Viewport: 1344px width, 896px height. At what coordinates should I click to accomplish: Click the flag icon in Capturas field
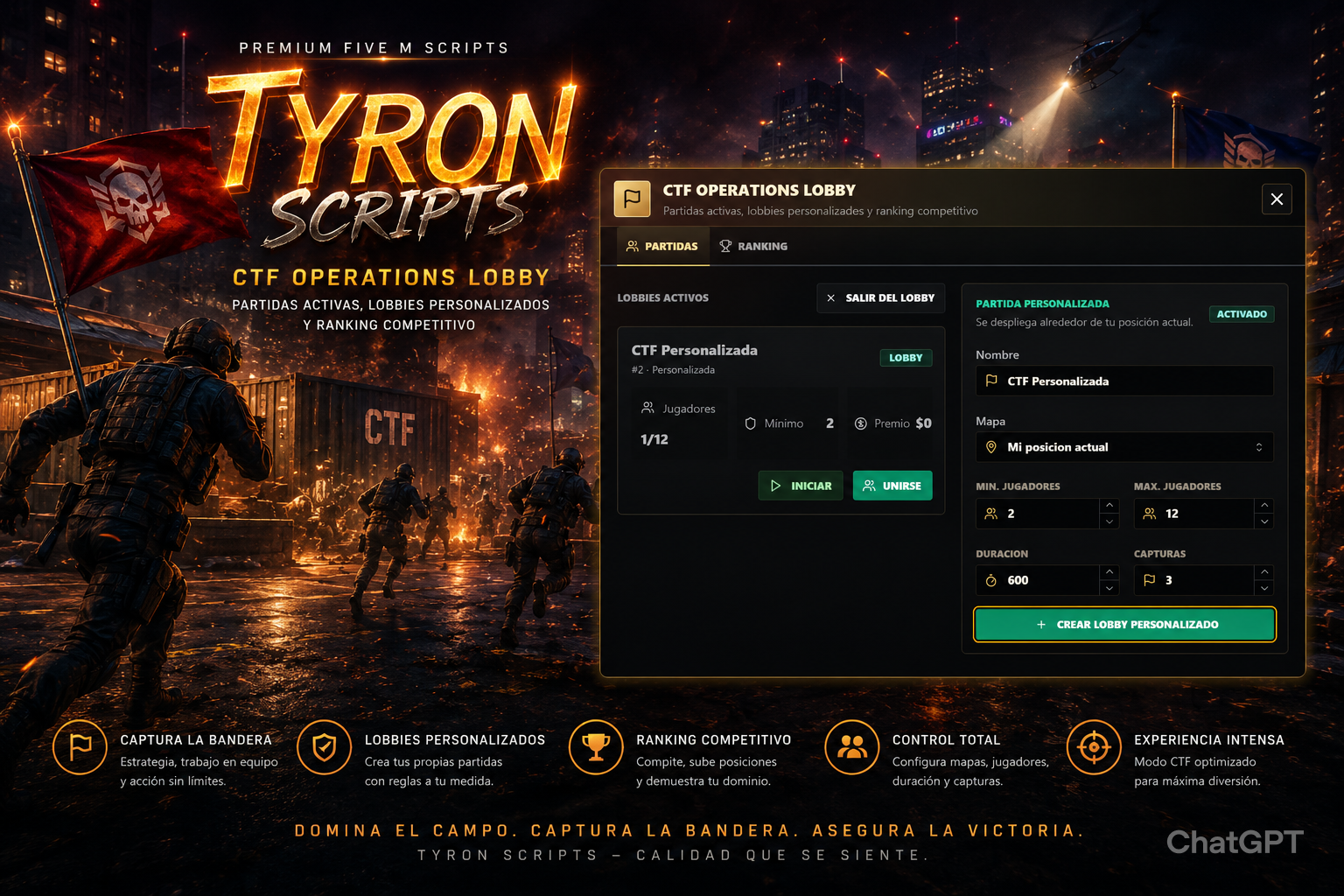1150,580
